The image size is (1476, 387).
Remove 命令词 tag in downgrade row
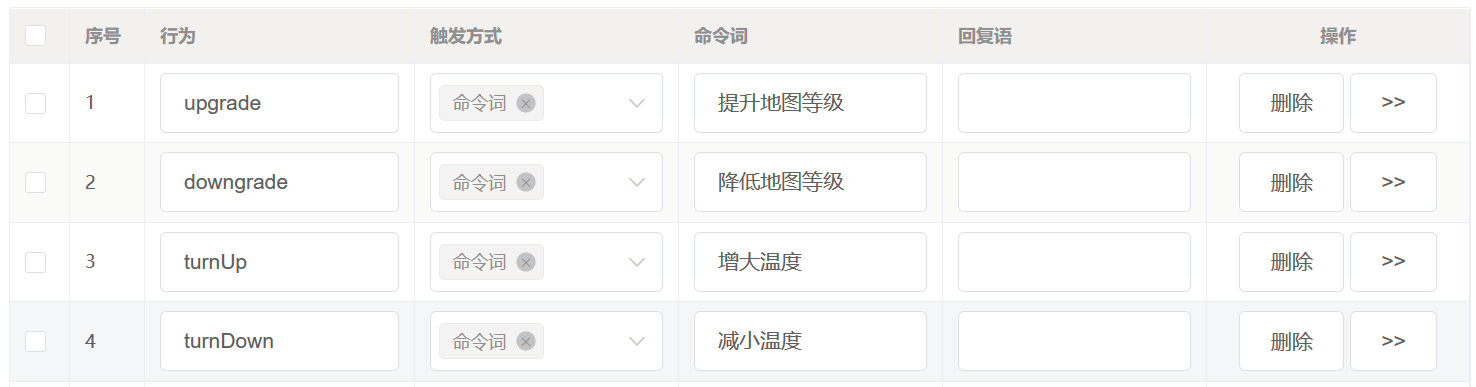(526, 182)
